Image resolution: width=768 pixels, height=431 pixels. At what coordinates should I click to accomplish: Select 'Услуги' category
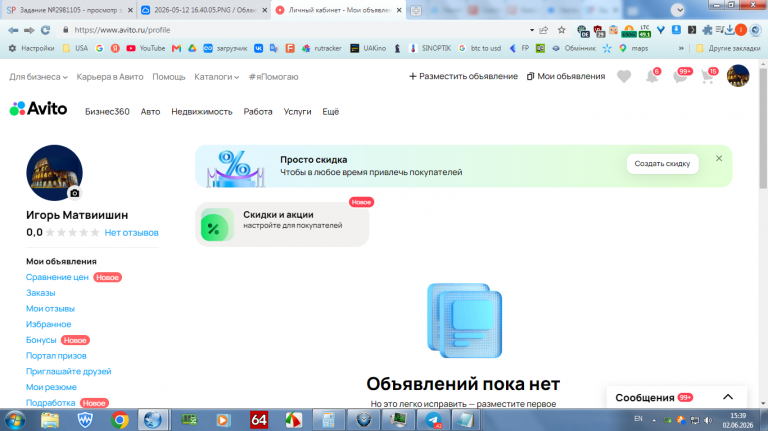(297, 112)
